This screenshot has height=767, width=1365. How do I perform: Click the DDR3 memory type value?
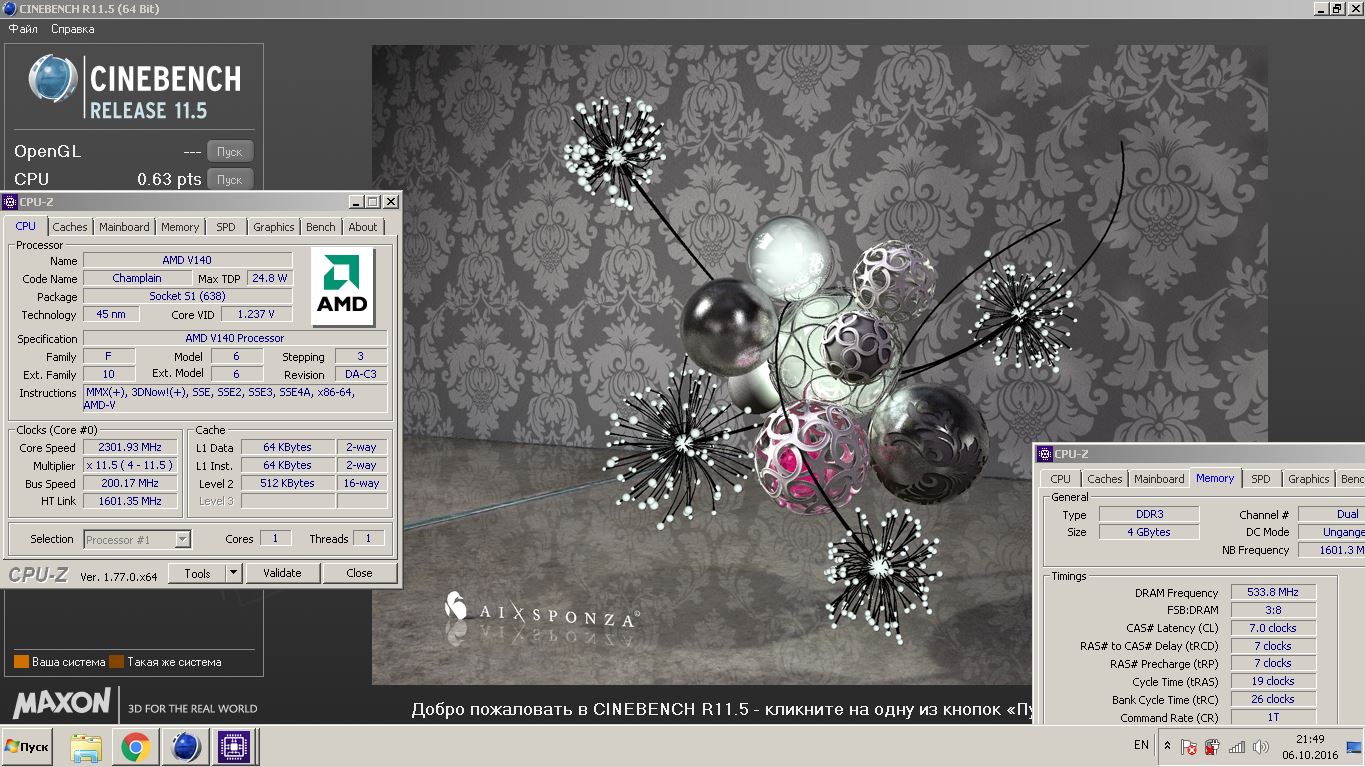pyautogui.click(x=1149, y=514)
